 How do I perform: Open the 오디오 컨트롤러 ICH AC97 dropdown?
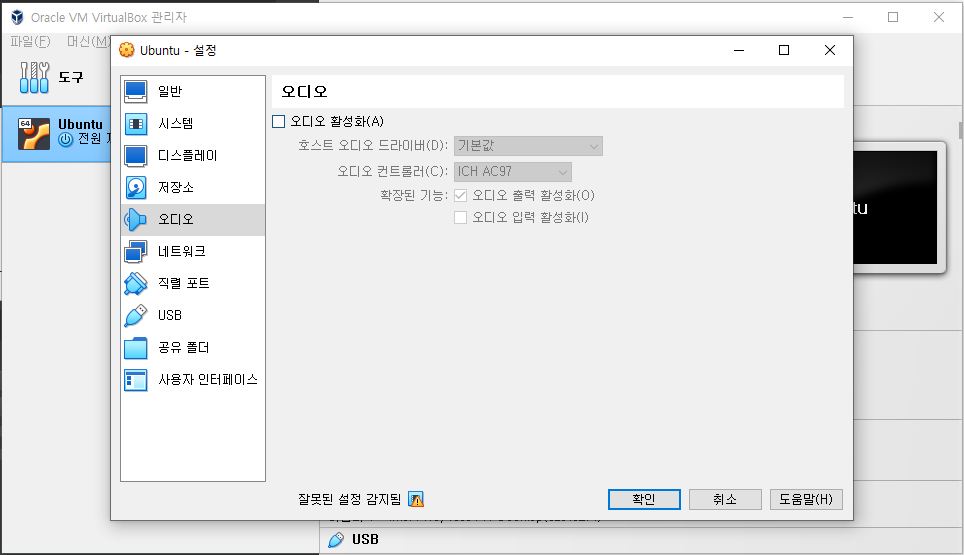coord(513,171)
